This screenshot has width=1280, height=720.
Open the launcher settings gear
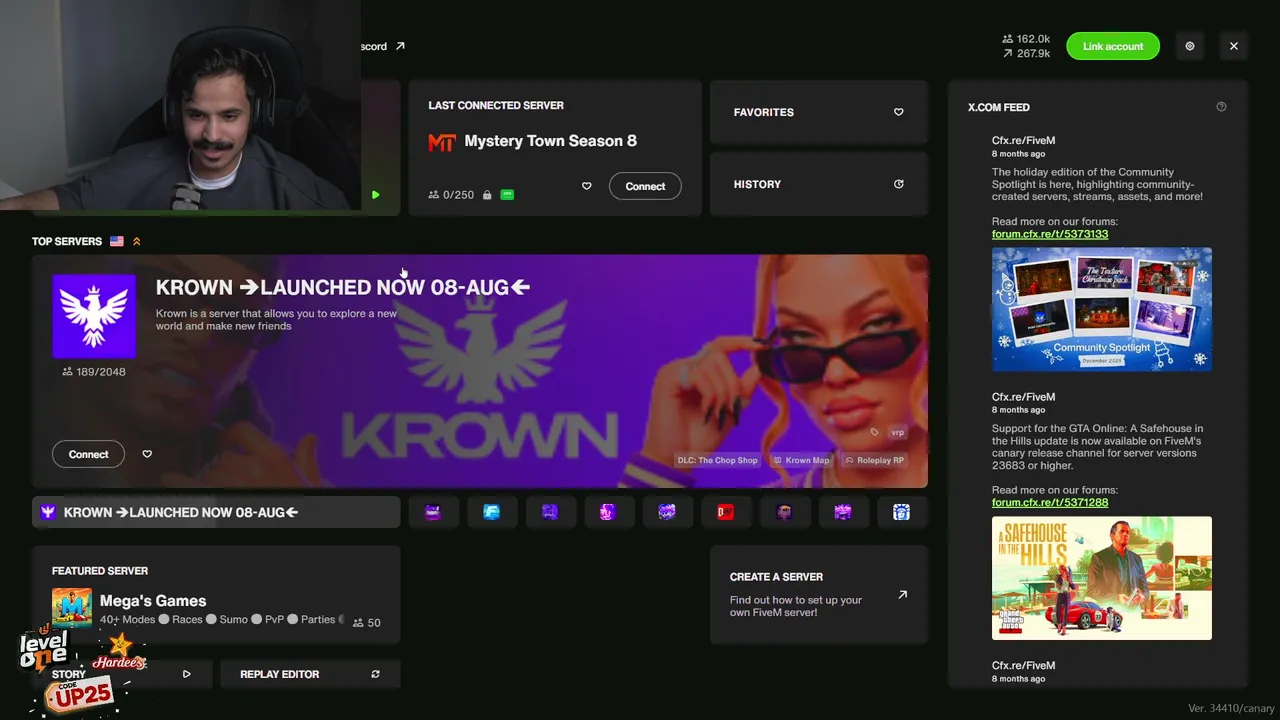pyautogui.click(x=1190, y=46)
